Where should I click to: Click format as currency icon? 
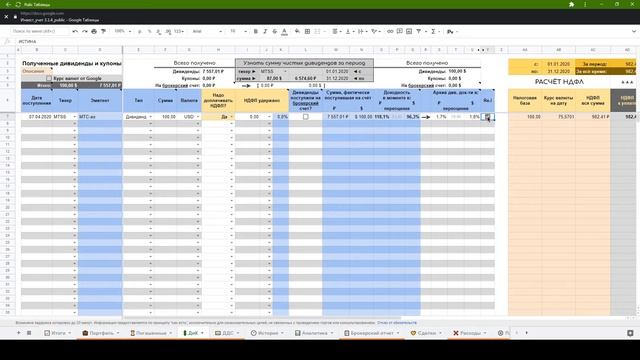140,31
